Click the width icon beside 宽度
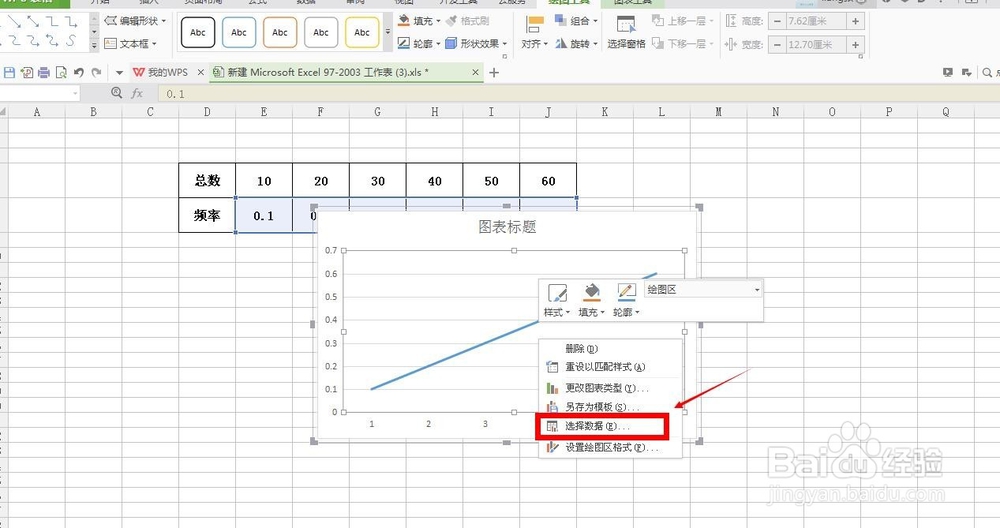The height and width of the screenshot is (528, 1000). (x=731, y=45)
